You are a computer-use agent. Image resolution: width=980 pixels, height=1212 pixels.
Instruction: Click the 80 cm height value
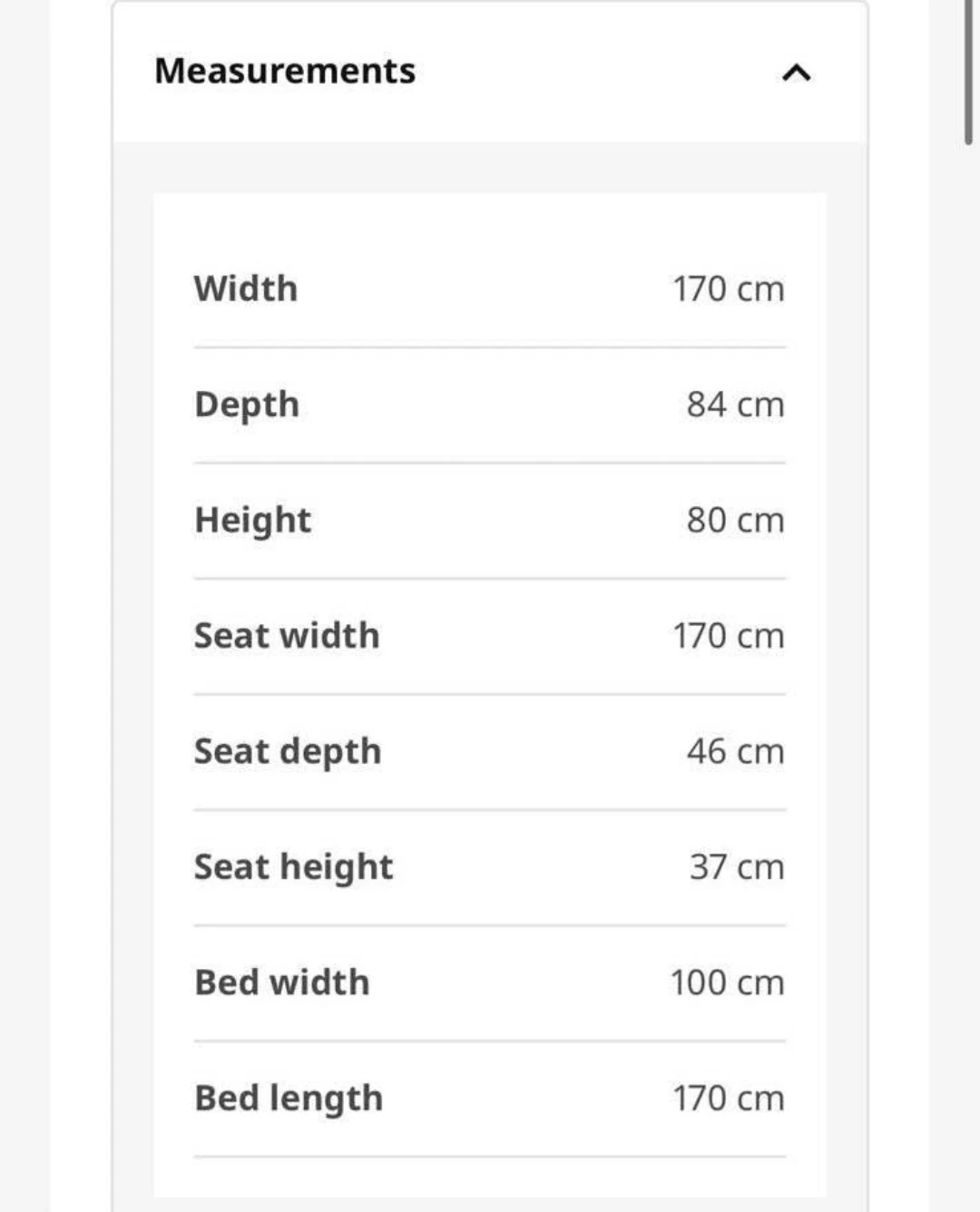pyautogui.click(x=735, y=521)
